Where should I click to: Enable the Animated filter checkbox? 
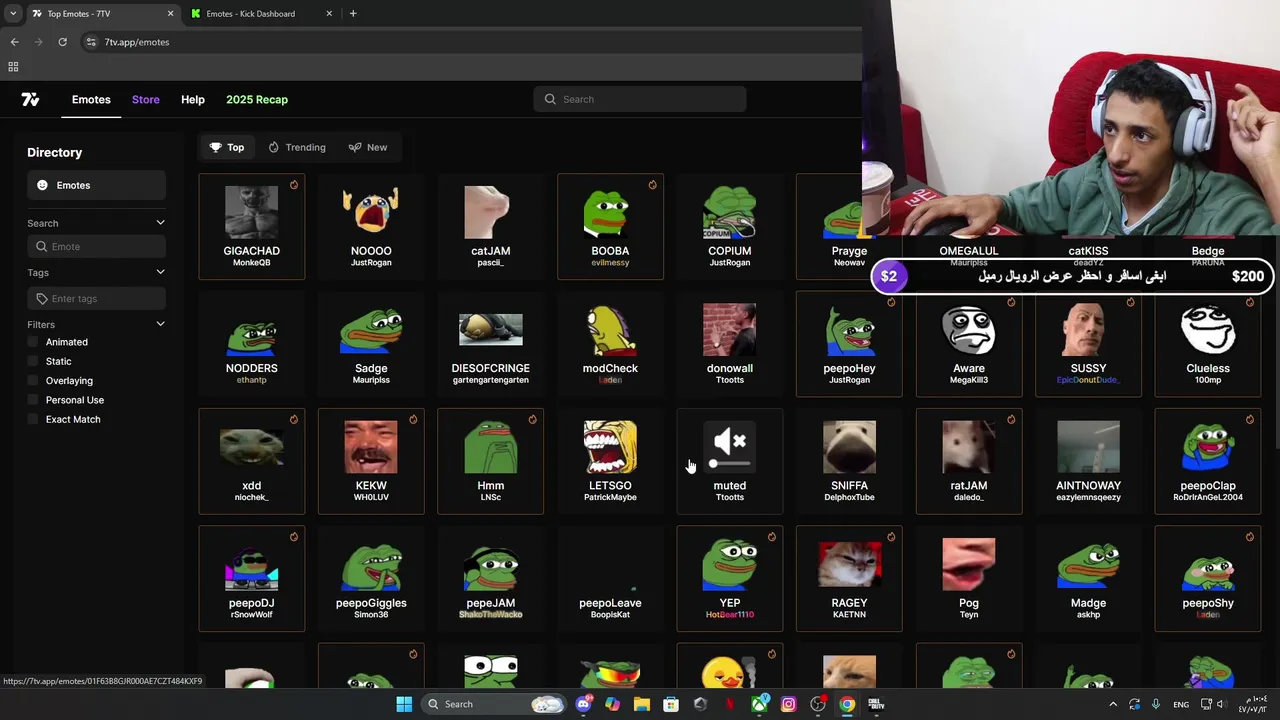point(33,342)
